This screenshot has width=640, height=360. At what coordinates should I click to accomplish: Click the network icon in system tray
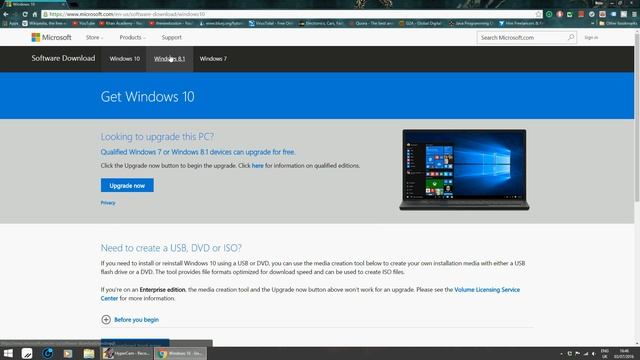[586, 353]
